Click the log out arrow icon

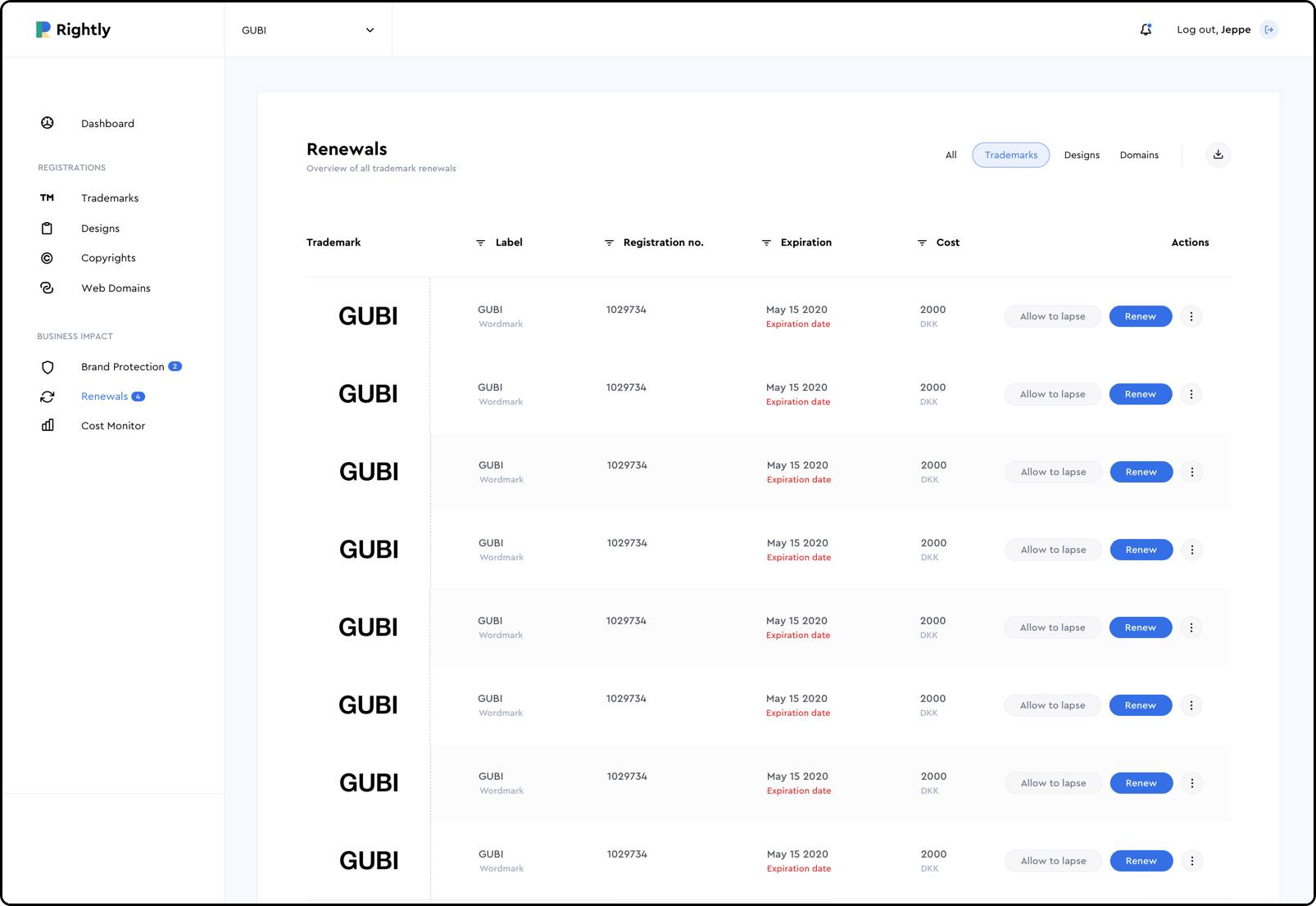(1269, 29)
